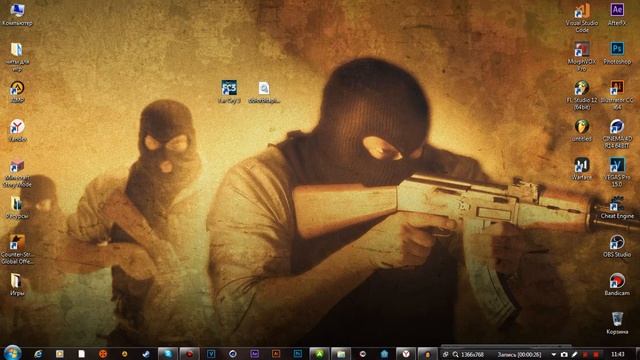This screenshot has height=360, width=640.
Task: Open the Cinema 4D taskbar icon
Action: pyautogui.click(x=233, y=354)
